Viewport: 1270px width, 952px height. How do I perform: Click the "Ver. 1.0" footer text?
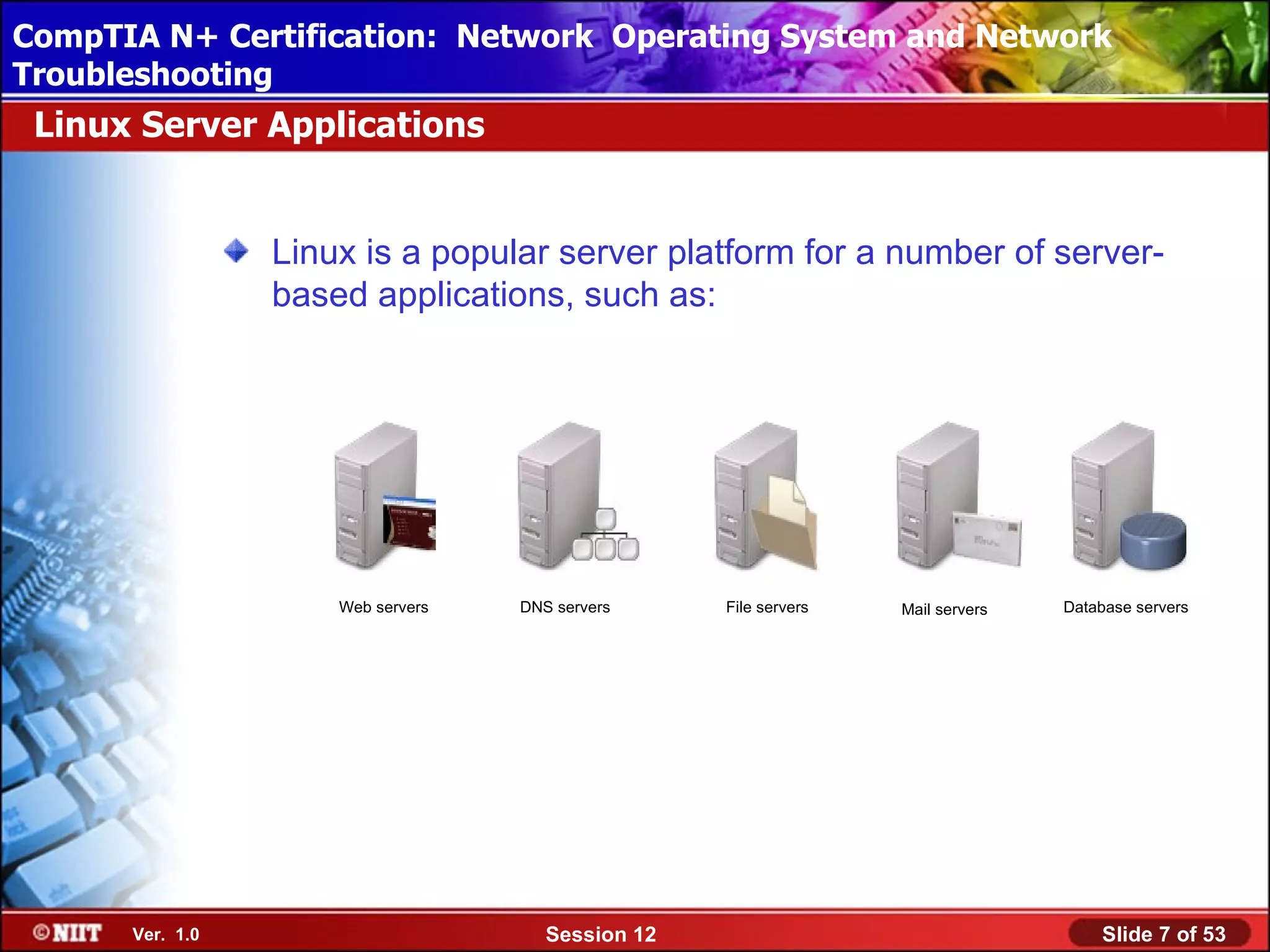[x=166, y=934]
